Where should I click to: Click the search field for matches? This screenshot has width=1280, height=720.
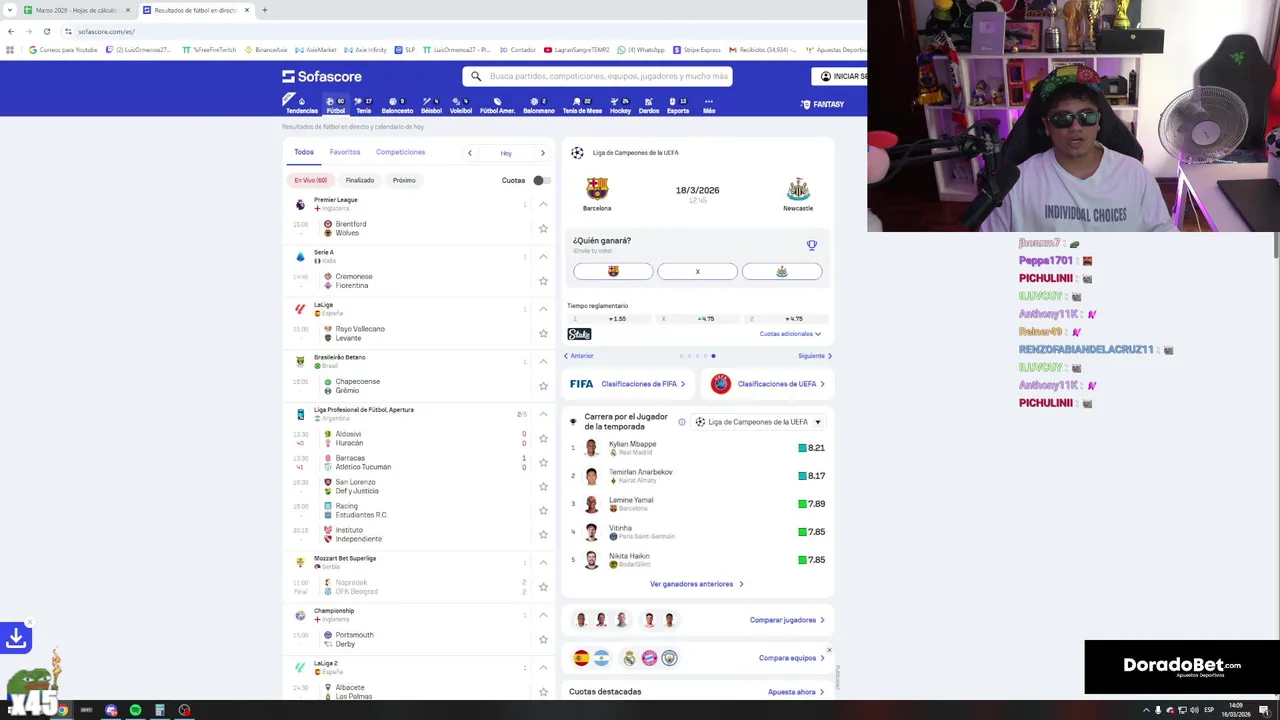point(597,76)
